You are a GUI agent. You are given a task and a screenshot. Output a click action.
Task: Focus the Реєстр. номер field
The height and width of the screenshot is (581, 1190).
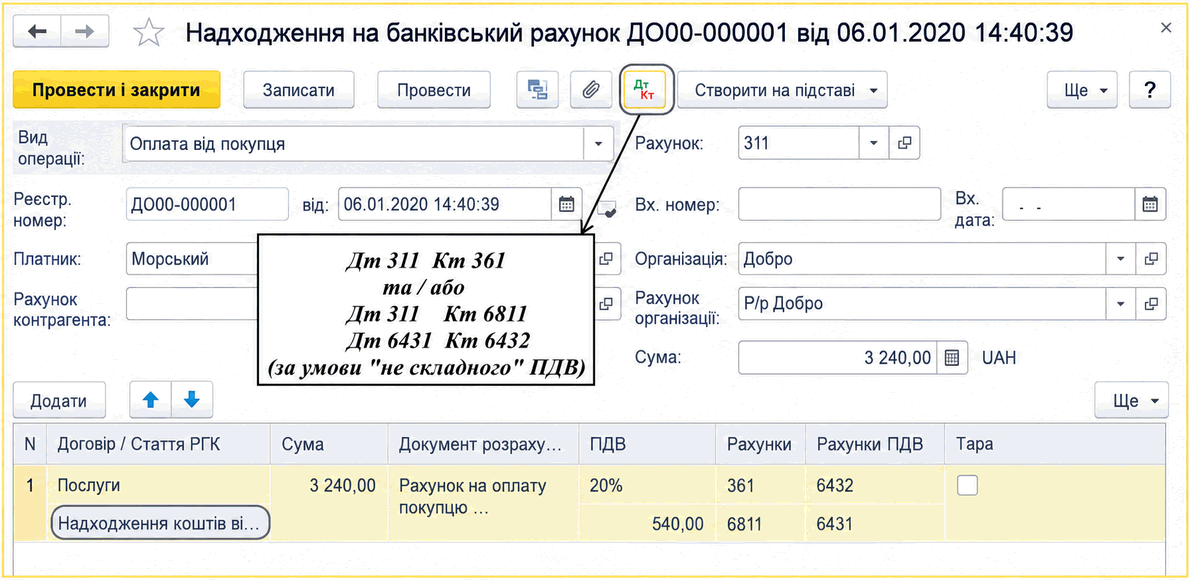pos(207,204)
